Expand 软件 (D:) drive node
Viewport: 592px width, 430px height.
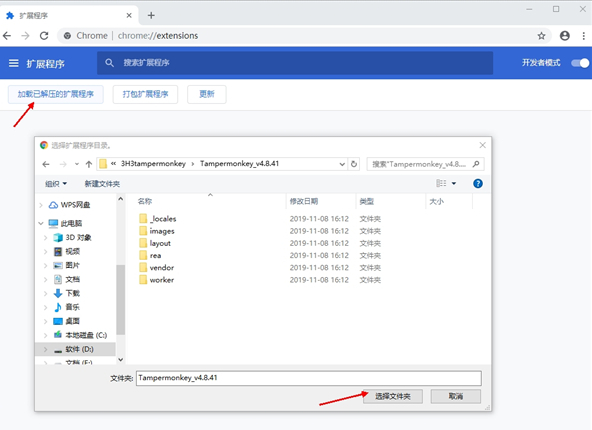click(46, 350)
